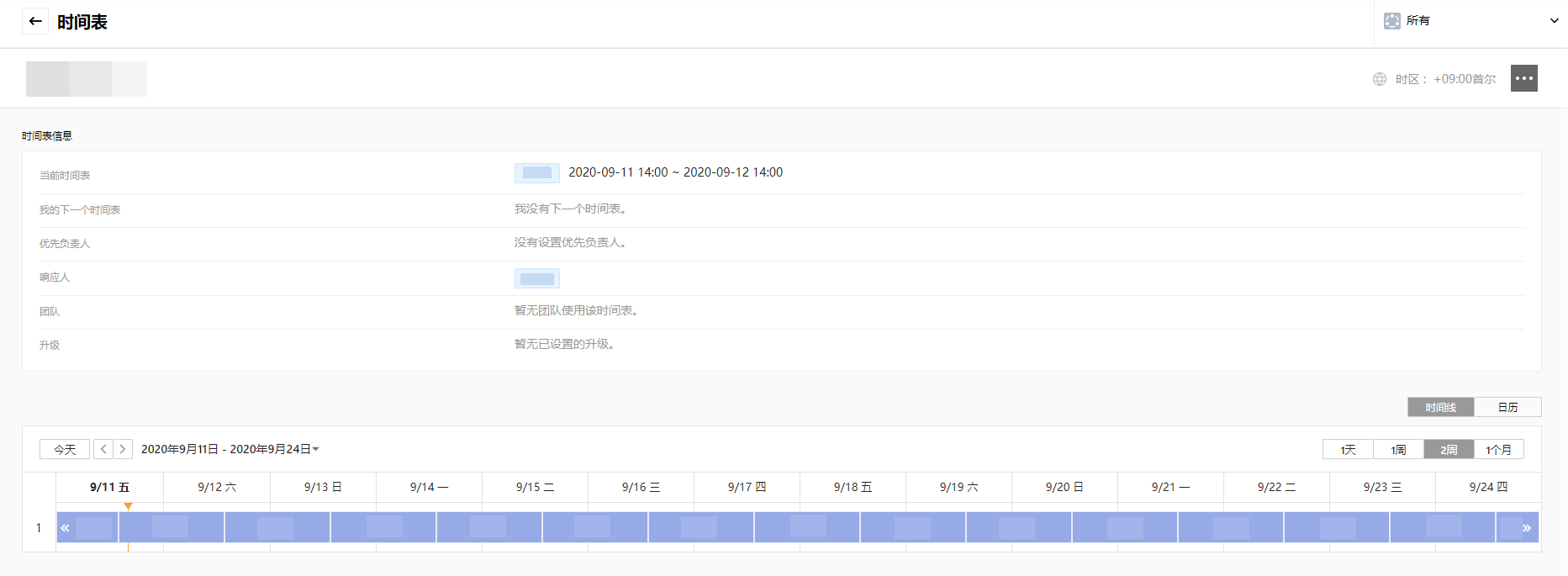The image size is (1568, 576).
Task: Go to previous date range arrow
Action: click(103, 449)
